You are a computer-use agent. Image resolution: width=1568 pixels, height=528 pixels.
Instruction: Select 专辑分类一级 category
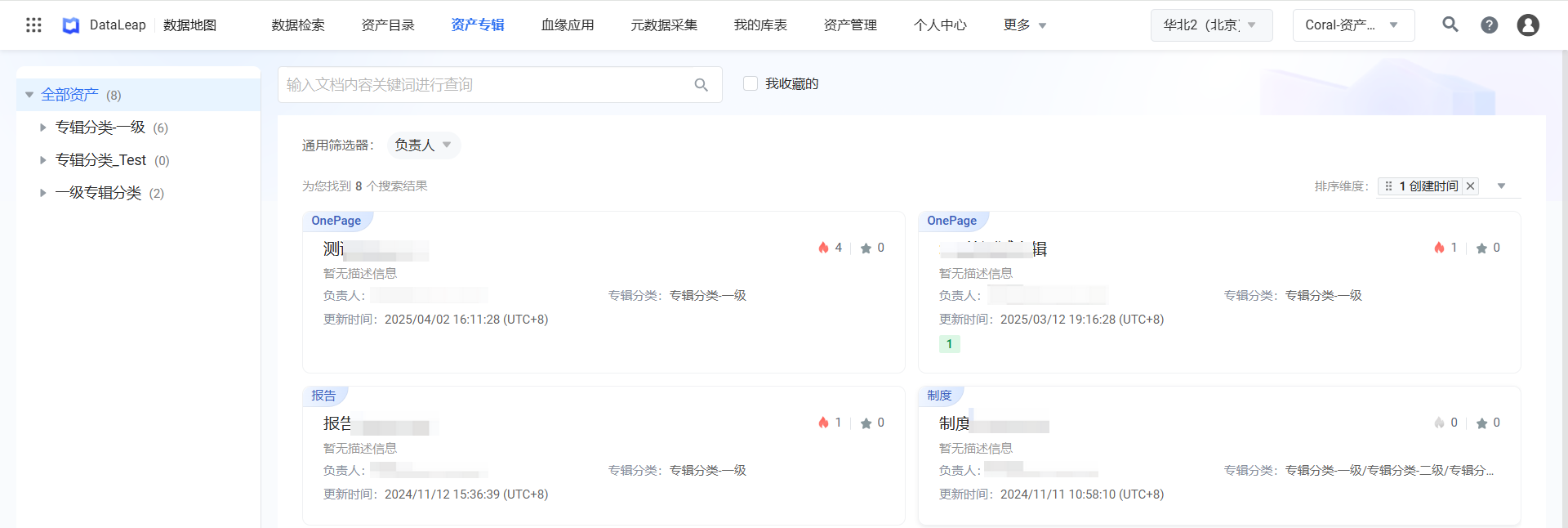click(x=100, y=128)
